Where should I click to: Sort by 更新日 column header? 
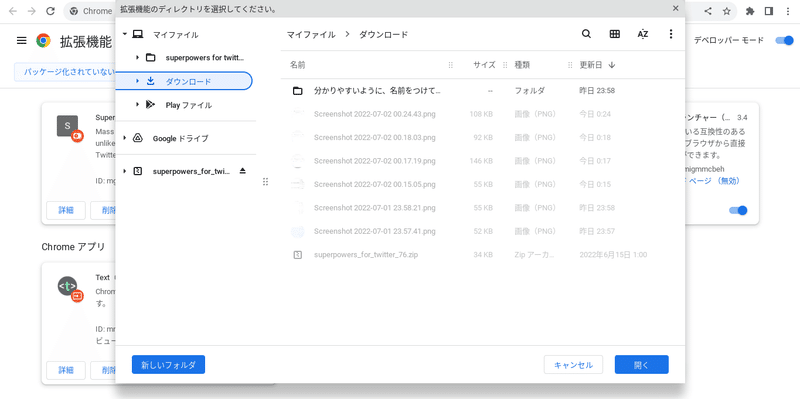tap(597, 65)
